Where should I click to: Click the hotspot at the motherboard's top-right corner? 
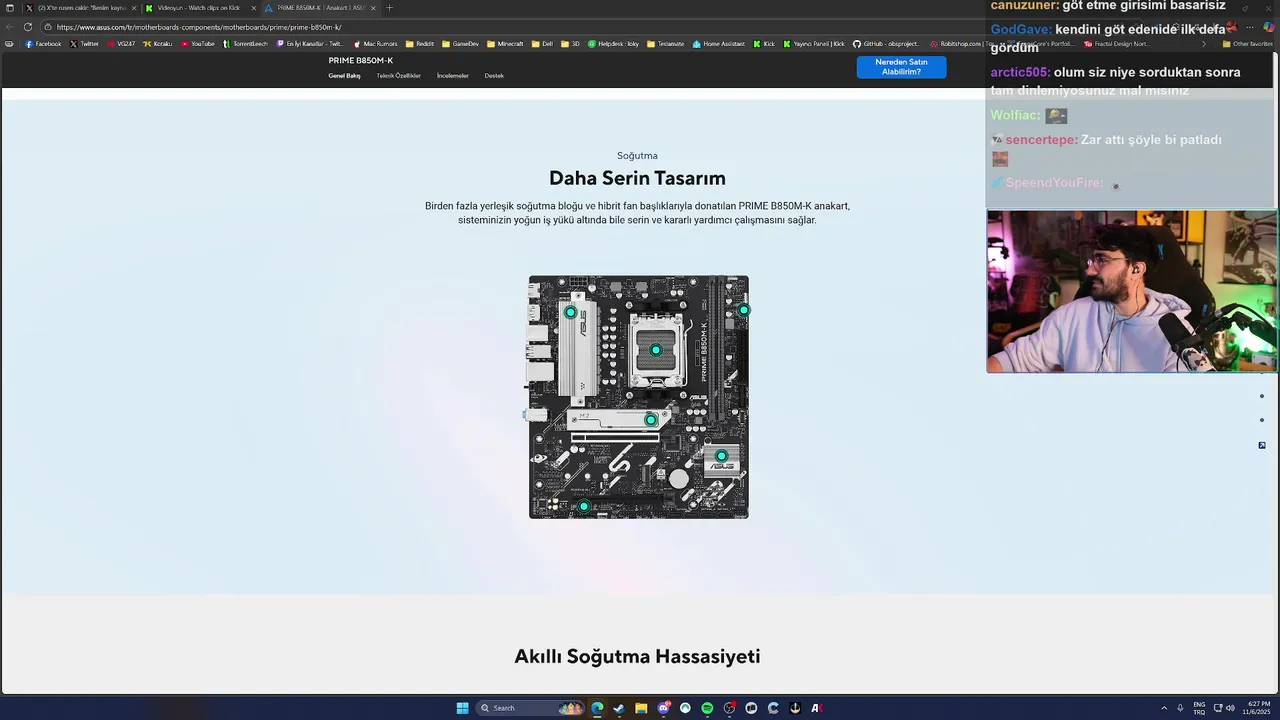pyautogui.click(x=744, y=310)
